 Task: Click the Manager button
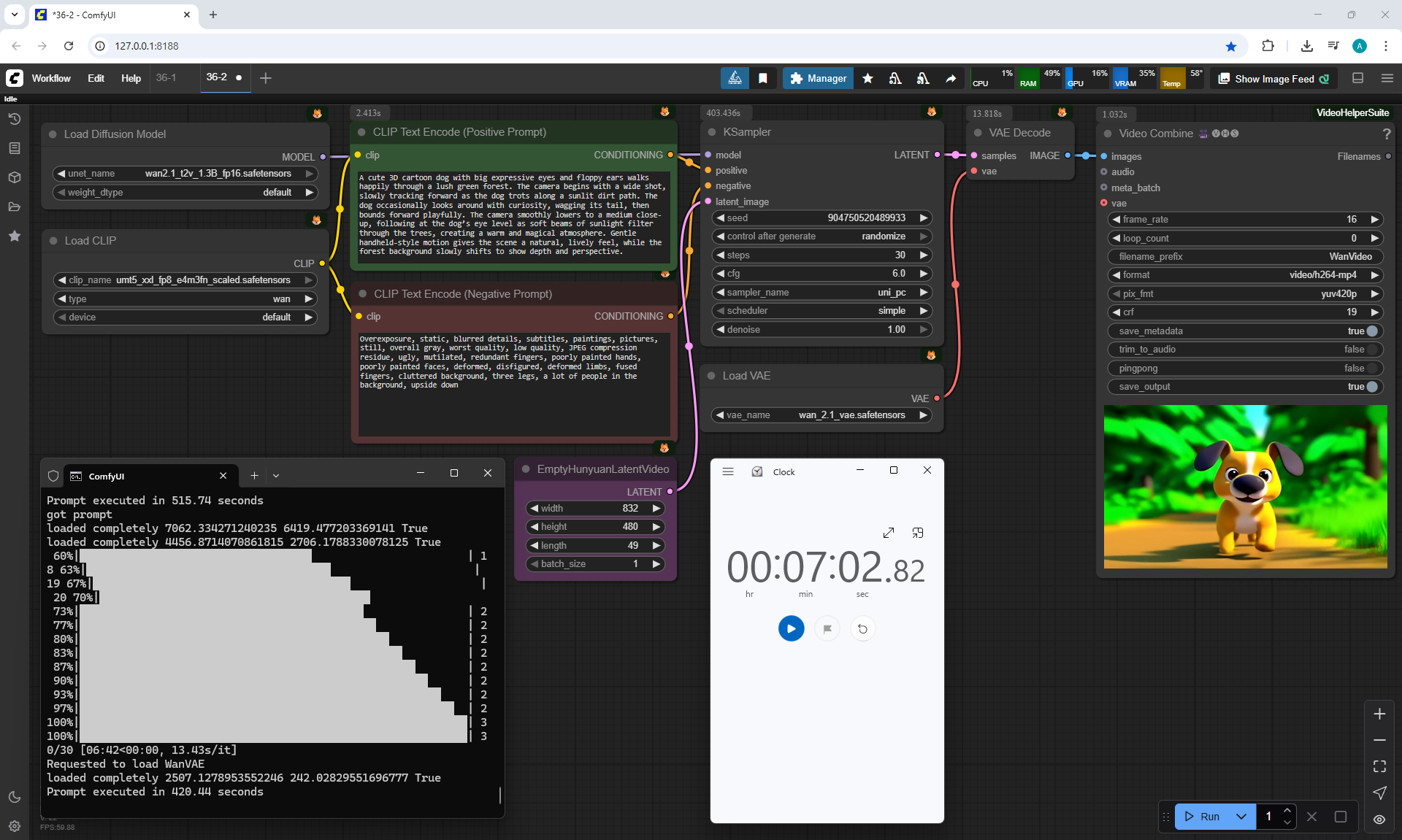pyautogui.click(x=818, y=79)
